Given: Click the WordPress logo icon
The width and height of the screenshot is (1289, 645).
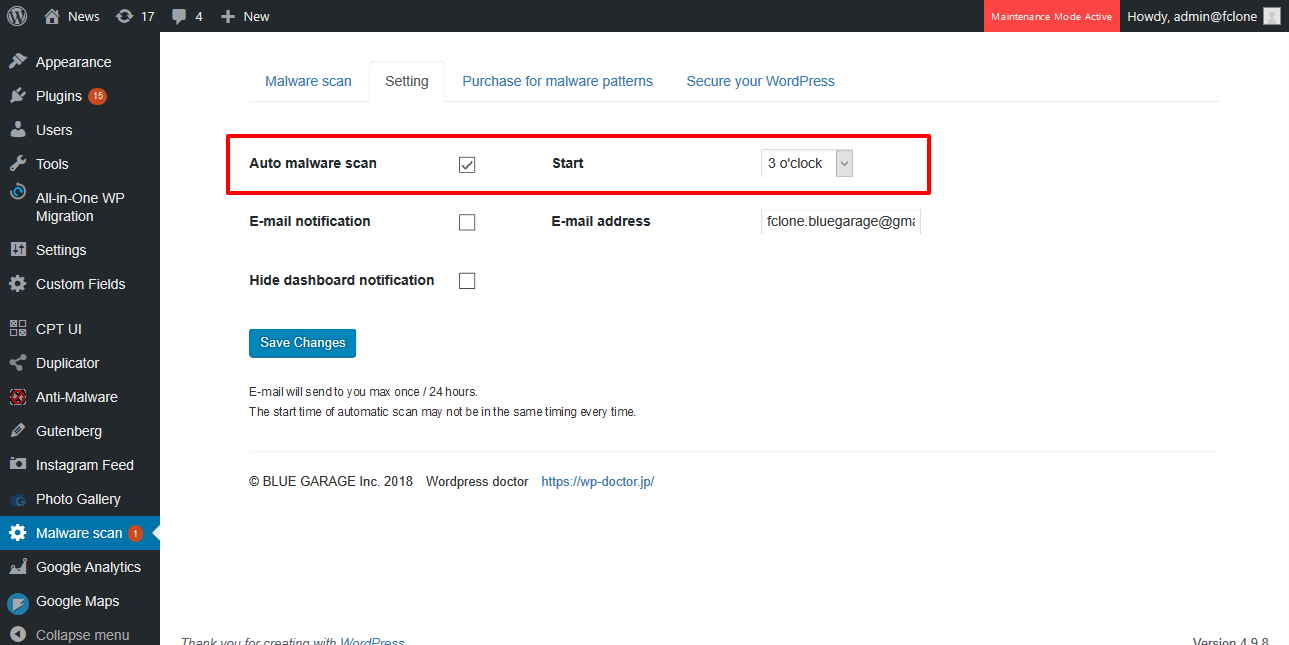Looking at the screenshot, I should point(17,16).
